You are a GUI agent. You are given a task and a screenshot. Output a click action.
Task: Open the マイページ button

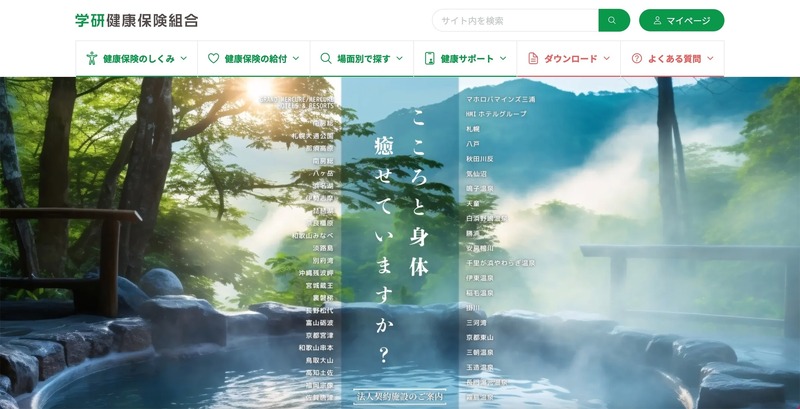682,20
